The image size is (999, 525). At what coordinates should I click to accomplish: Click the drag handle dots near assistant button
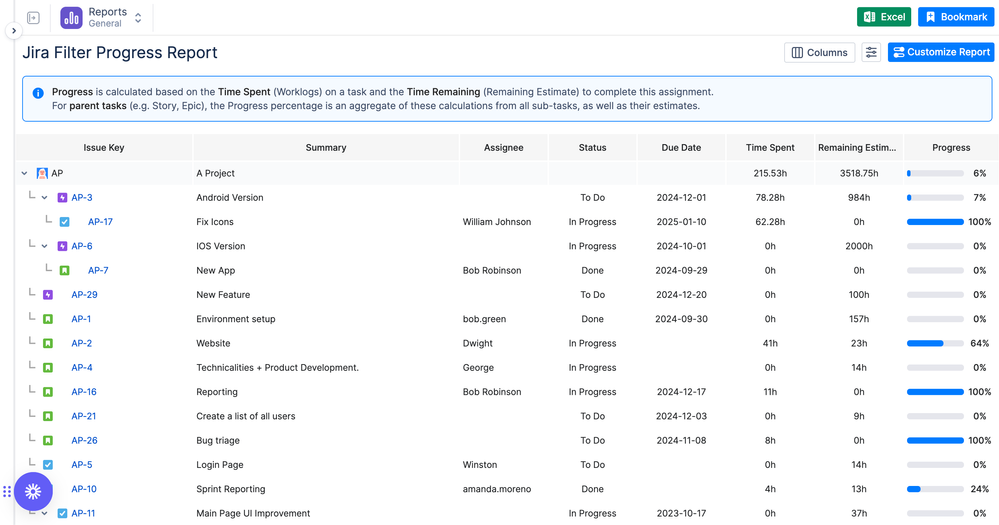pos(7,491)
